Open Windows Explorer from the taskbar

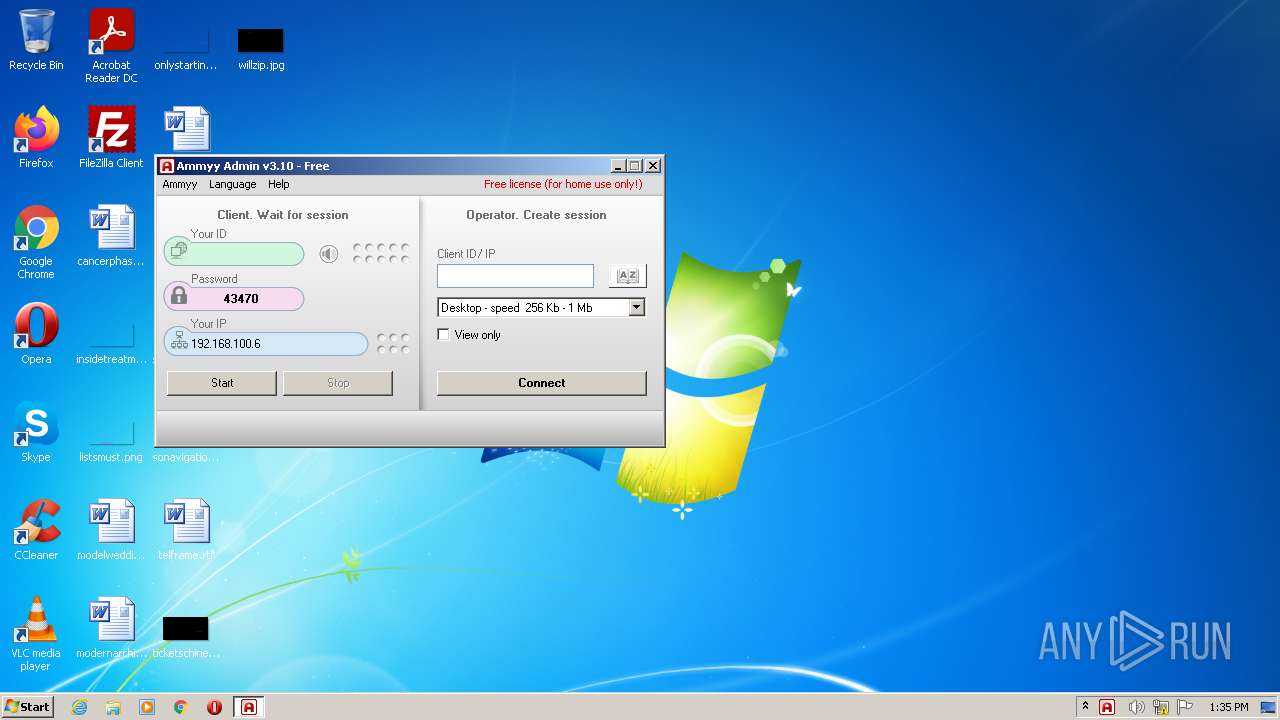tap(113, 707)
